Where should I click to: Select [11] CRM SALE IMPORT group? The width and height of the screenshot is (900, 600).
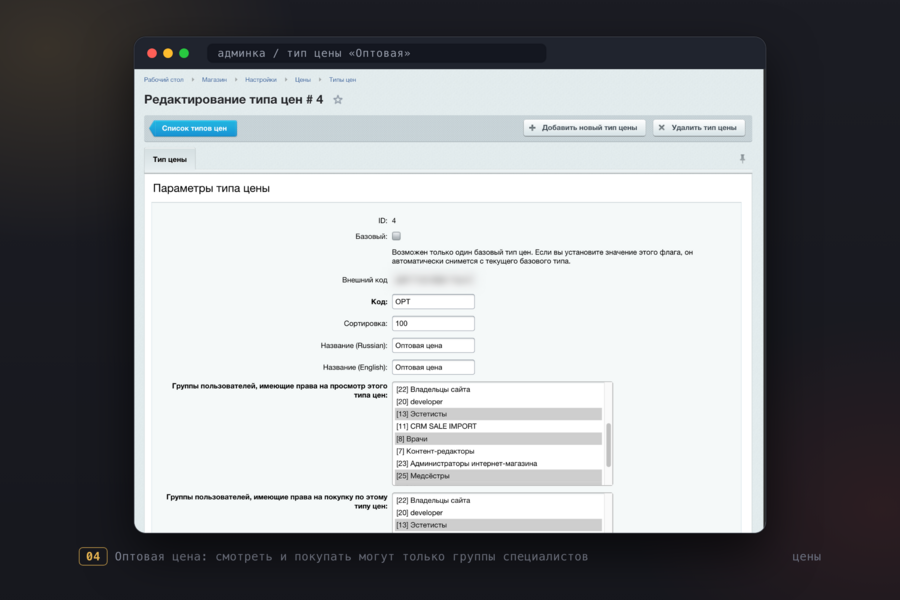click(x=498, y=426)
